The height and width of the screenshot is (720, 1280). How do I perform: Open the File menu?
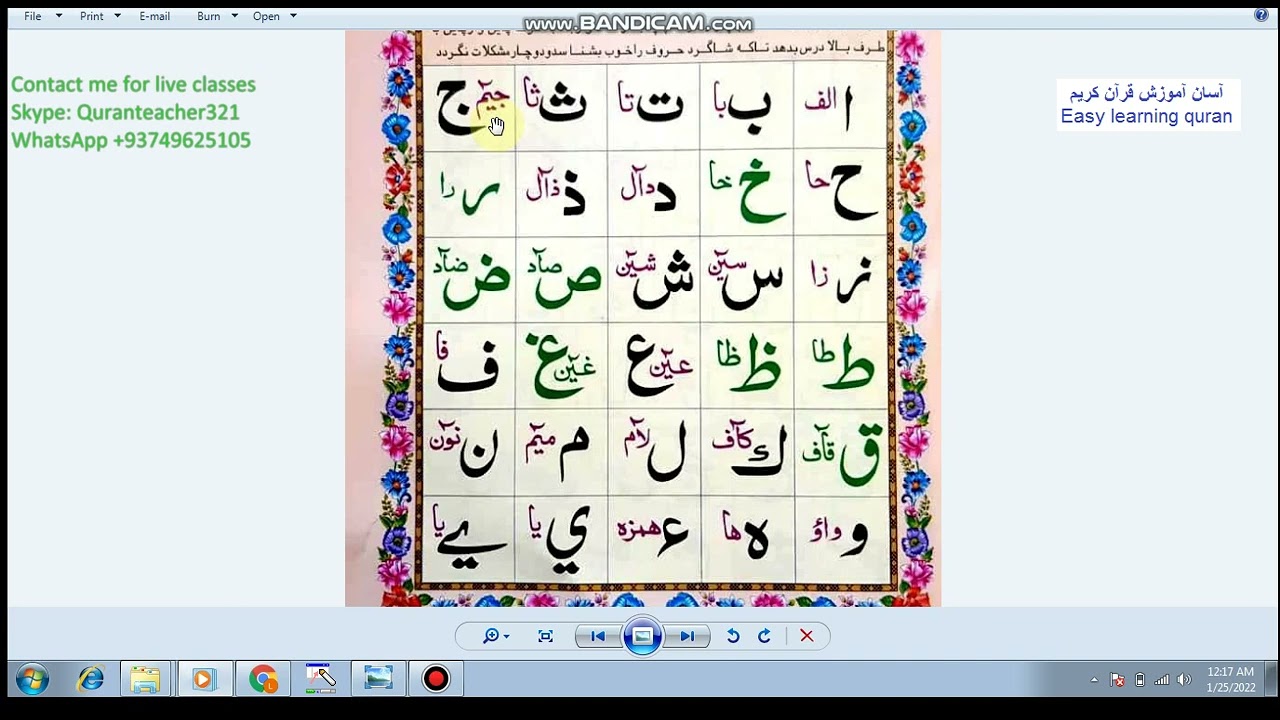(33, 16)
